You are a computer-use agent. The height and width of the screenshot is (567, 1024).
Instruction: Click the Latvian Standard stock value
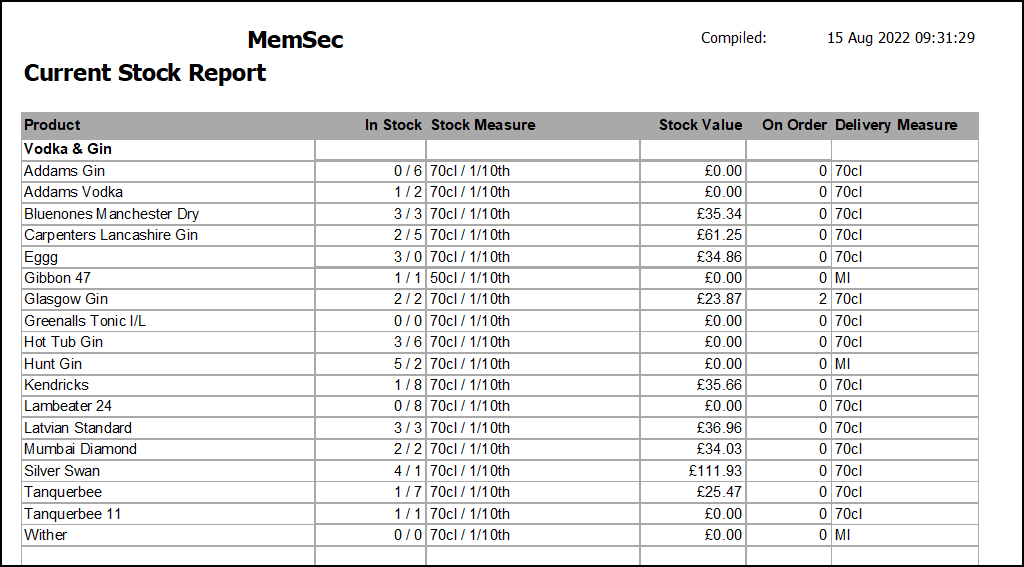(x=720, y=428)
